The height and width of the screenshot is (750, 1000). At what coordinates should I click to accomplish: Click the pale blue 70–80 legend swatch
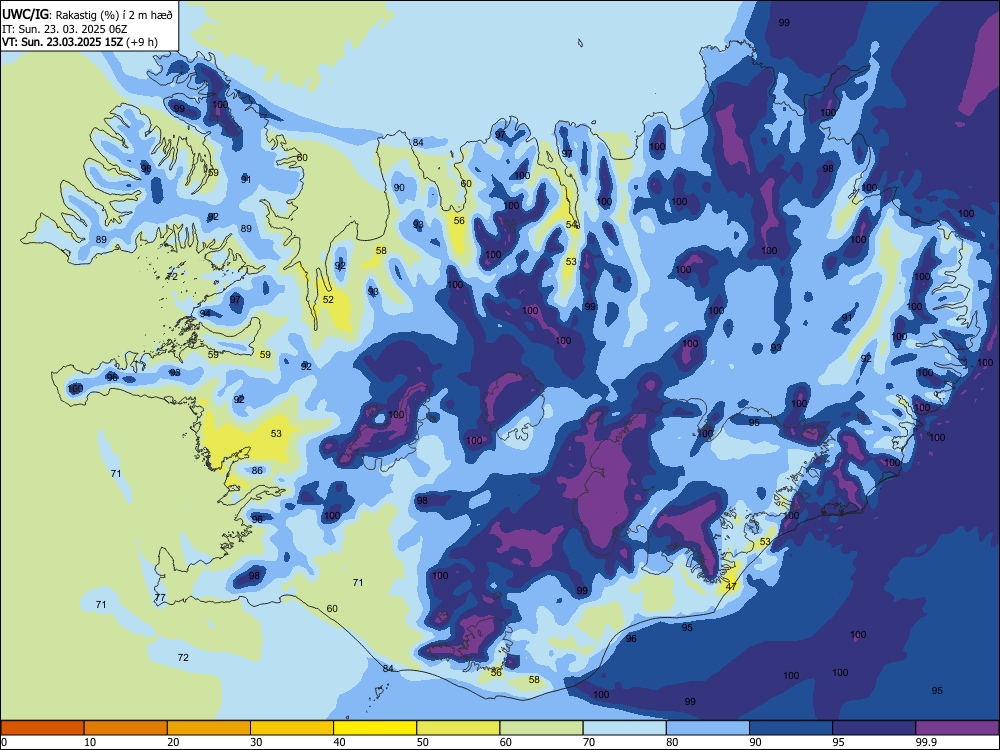[624, 728]
